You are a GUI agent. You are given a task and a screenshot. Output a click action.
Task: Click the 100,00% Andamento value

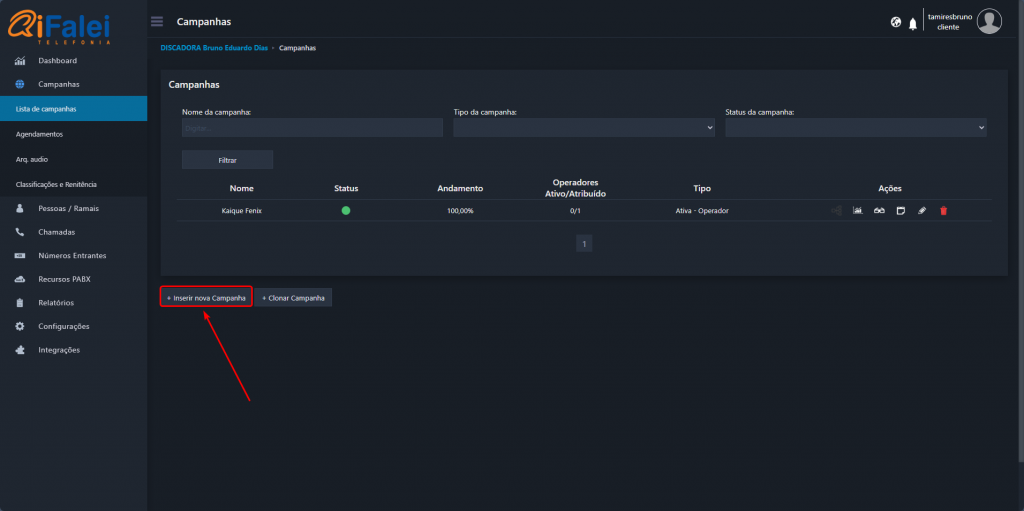click(460, 211)
